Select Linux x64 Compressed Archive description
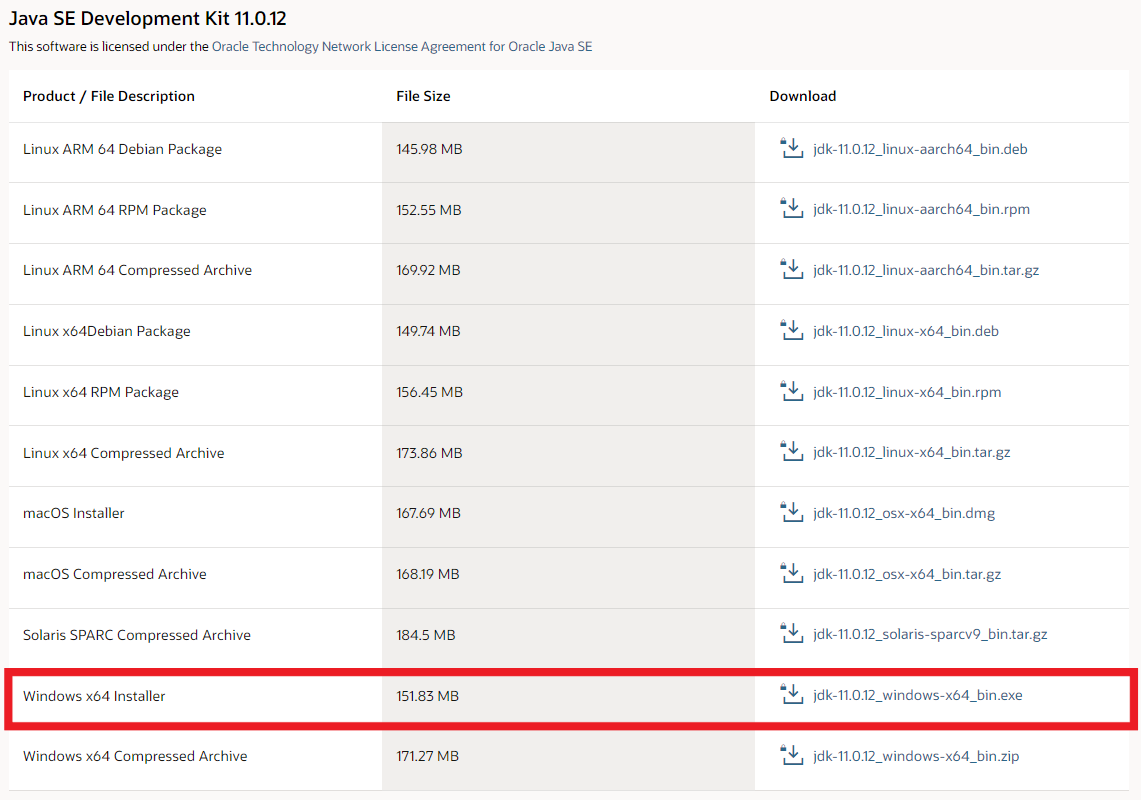This screenshot has height=800, width=1141. (x=124, y=453)
